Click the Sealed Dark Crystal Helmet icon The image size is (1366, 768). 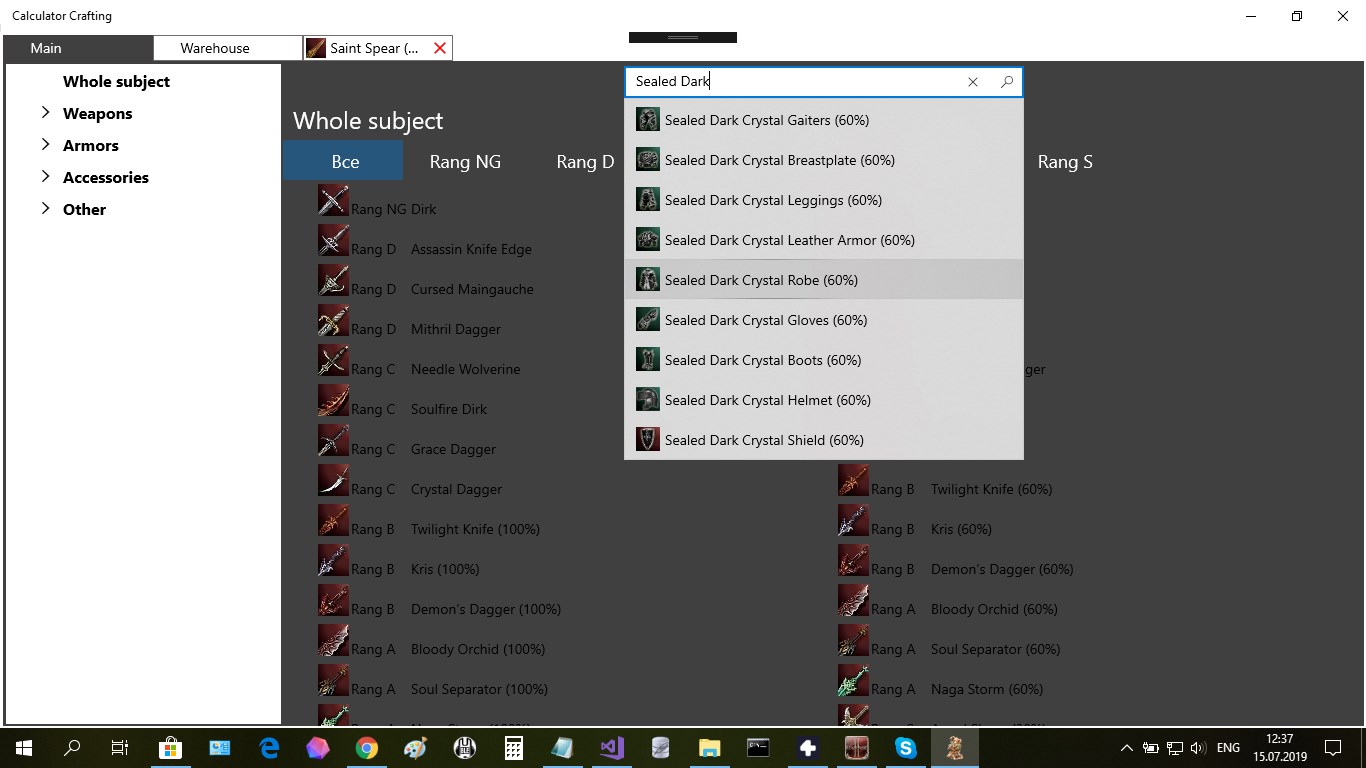(648, 399)
